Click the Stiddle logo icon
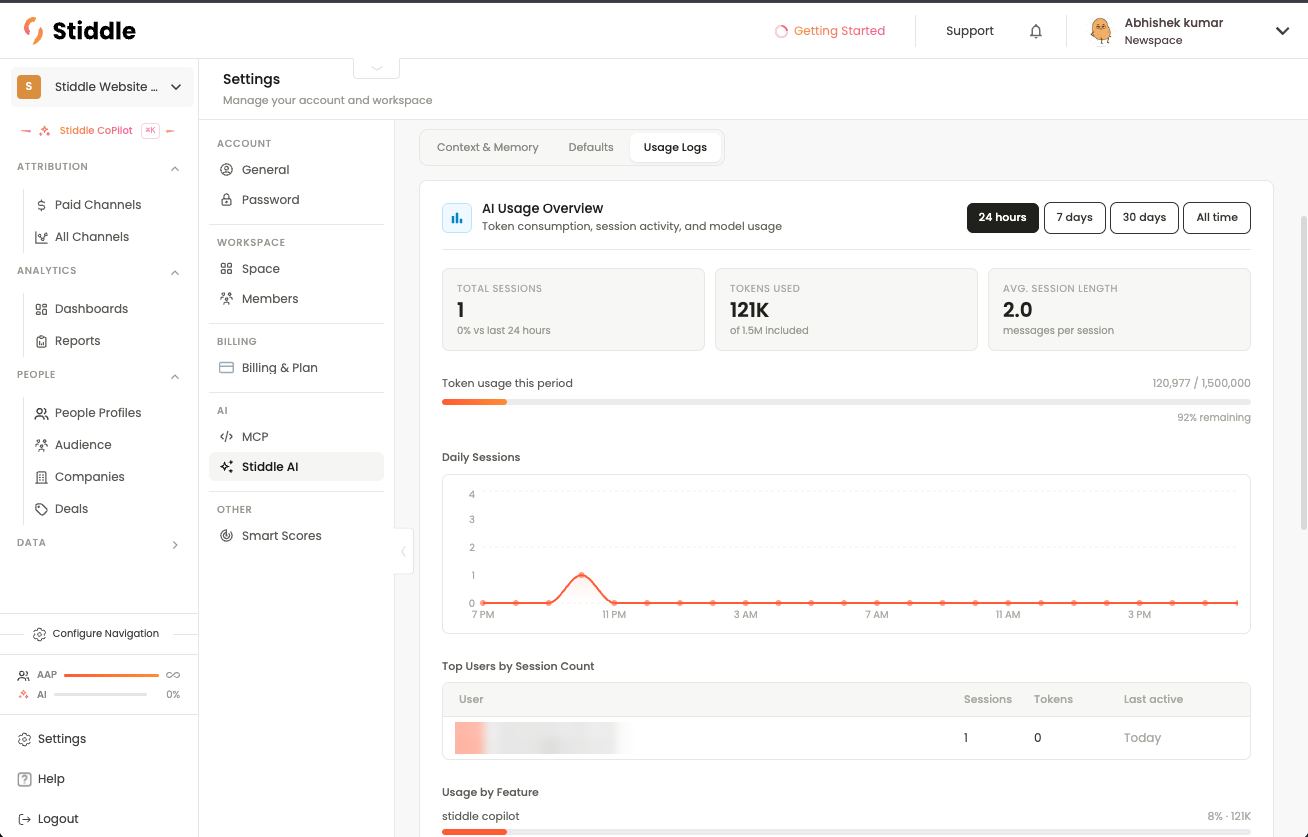The width and height of the screenshot is (1308, 837). tap(34, 31)
